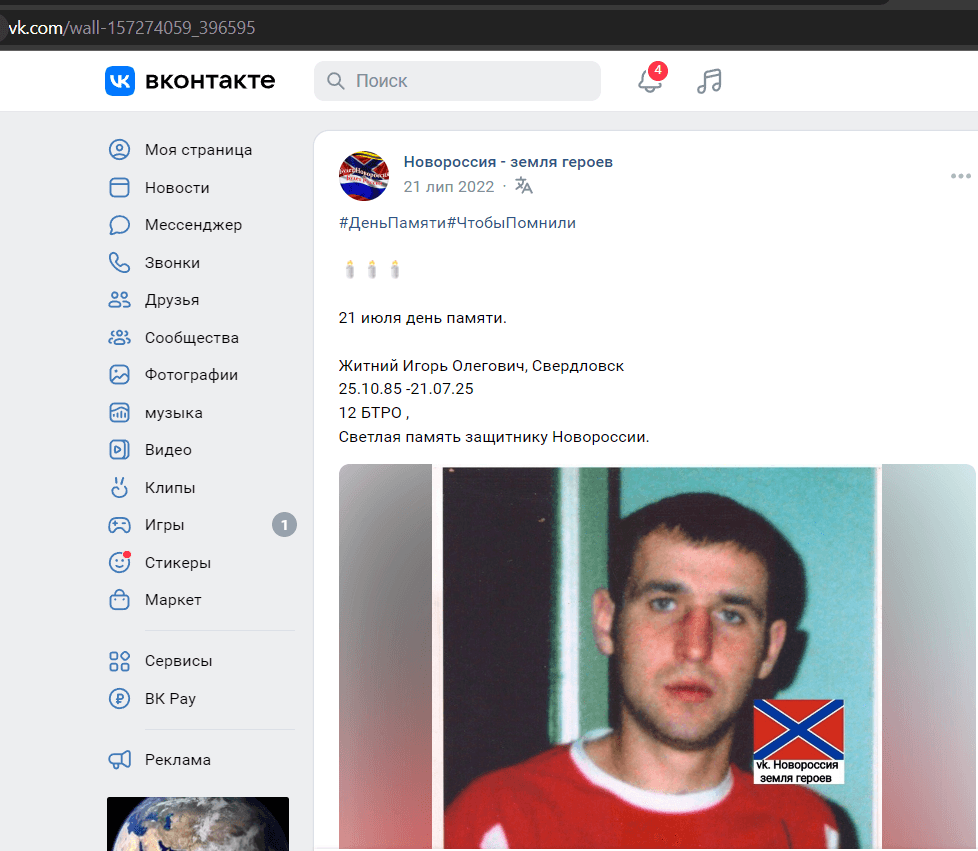
Task: Open Сервисы menu item
Action: pos(178,661)
